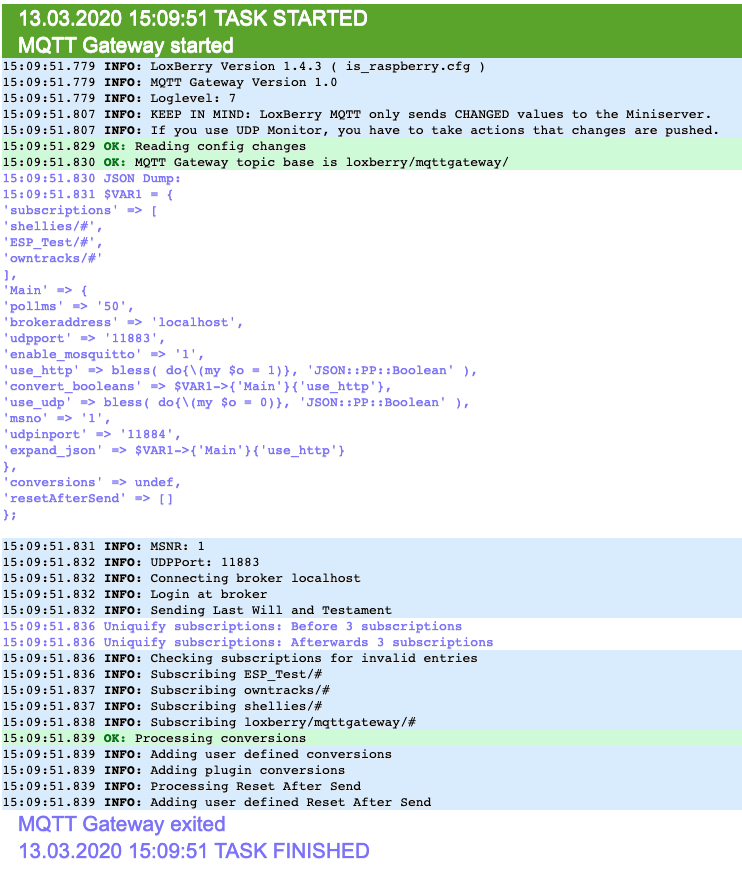Click the "'enable_mosquitto' => '1'" line
742x869 pixels.
pos(104,355)
